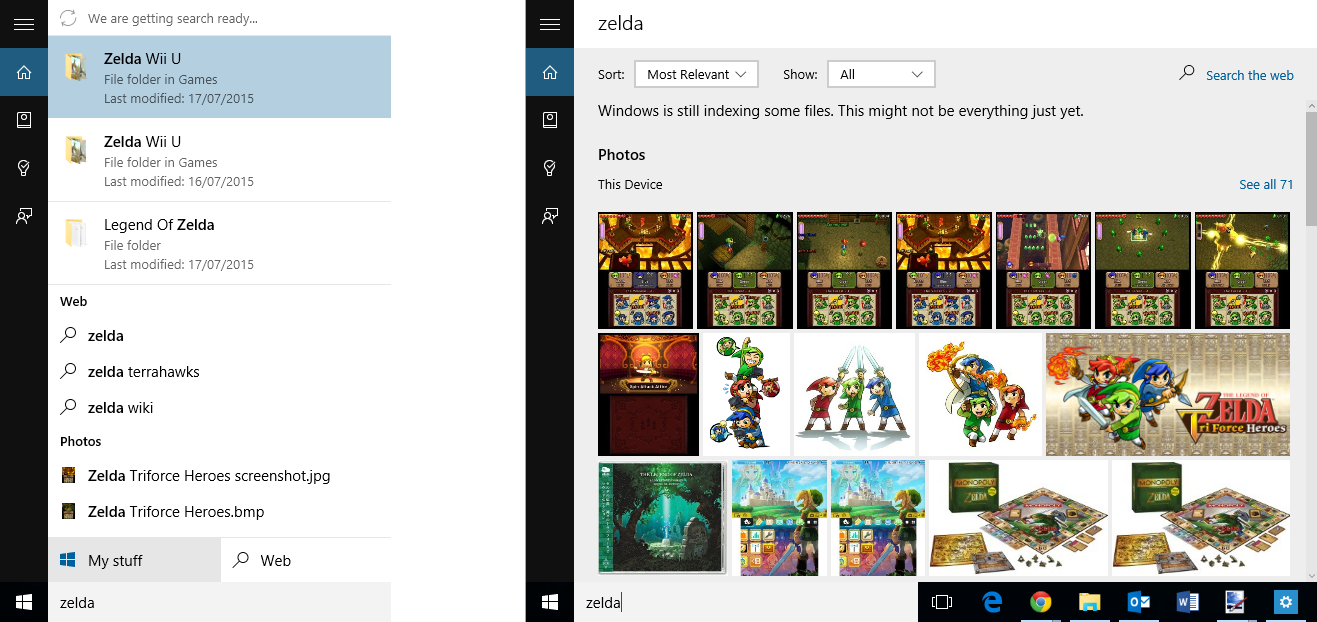Open Notebook icon in left panel sidebar
The width and height of the screenshot is (1317, 622).
coord(24,120)
